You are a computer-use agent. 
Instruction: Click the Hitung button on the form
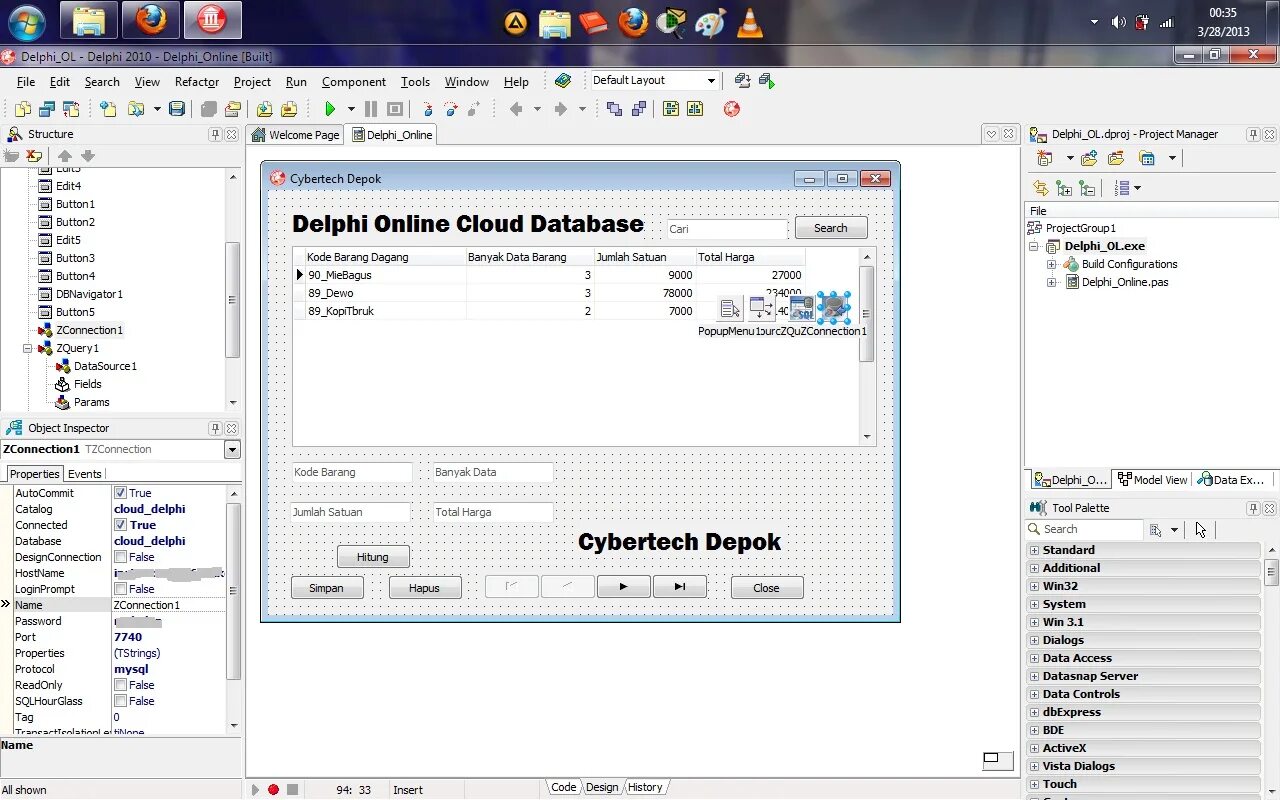373,557
